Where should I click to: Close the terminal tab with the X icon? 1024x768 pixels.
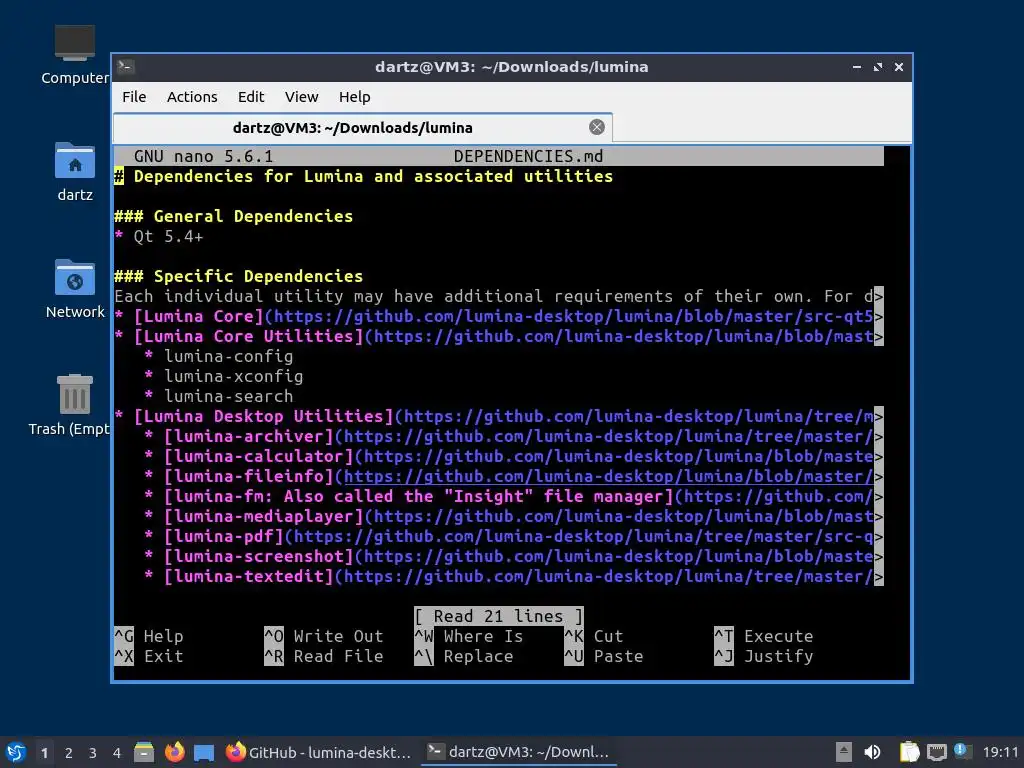click(596, 127)
